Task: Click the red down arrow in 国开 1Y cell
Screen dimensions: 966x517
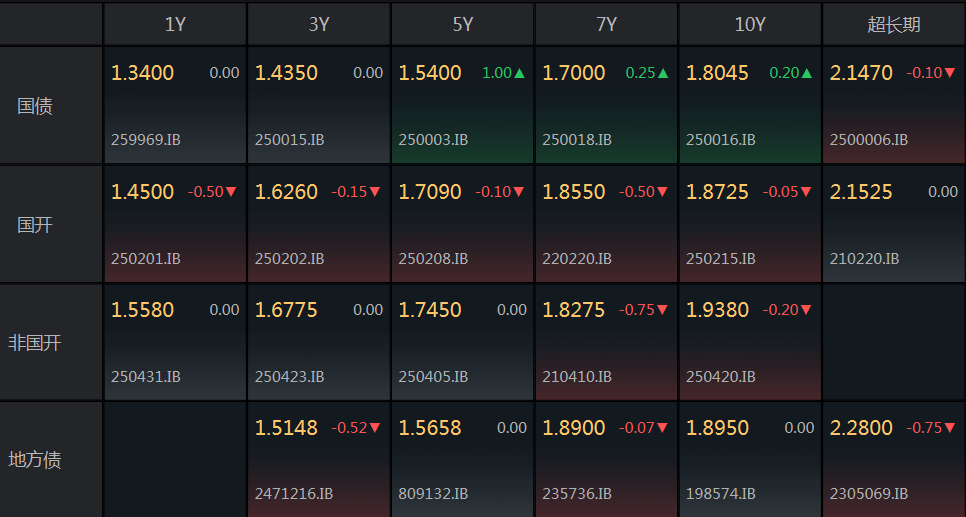Action: (x=231, y=192)
